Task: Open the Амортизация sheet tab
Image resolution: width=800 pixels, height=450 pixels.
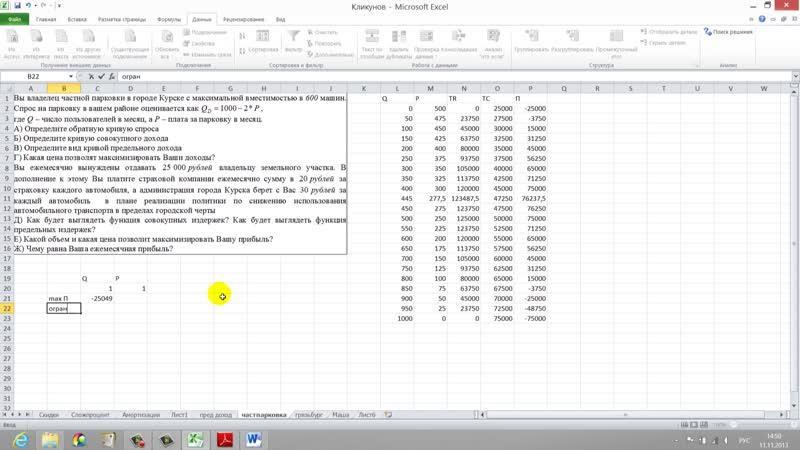Action: [143, 413]
